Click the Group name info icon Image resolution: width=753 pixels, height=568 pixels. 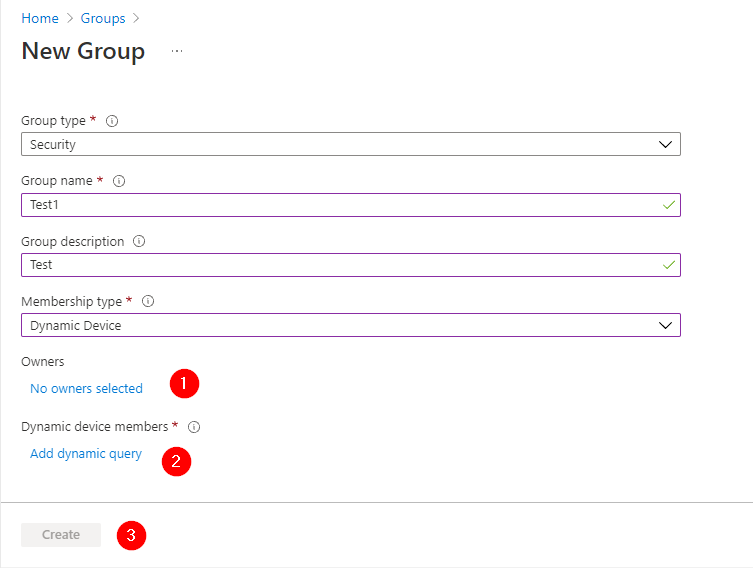pyautogui.click(x=119, y=181)
